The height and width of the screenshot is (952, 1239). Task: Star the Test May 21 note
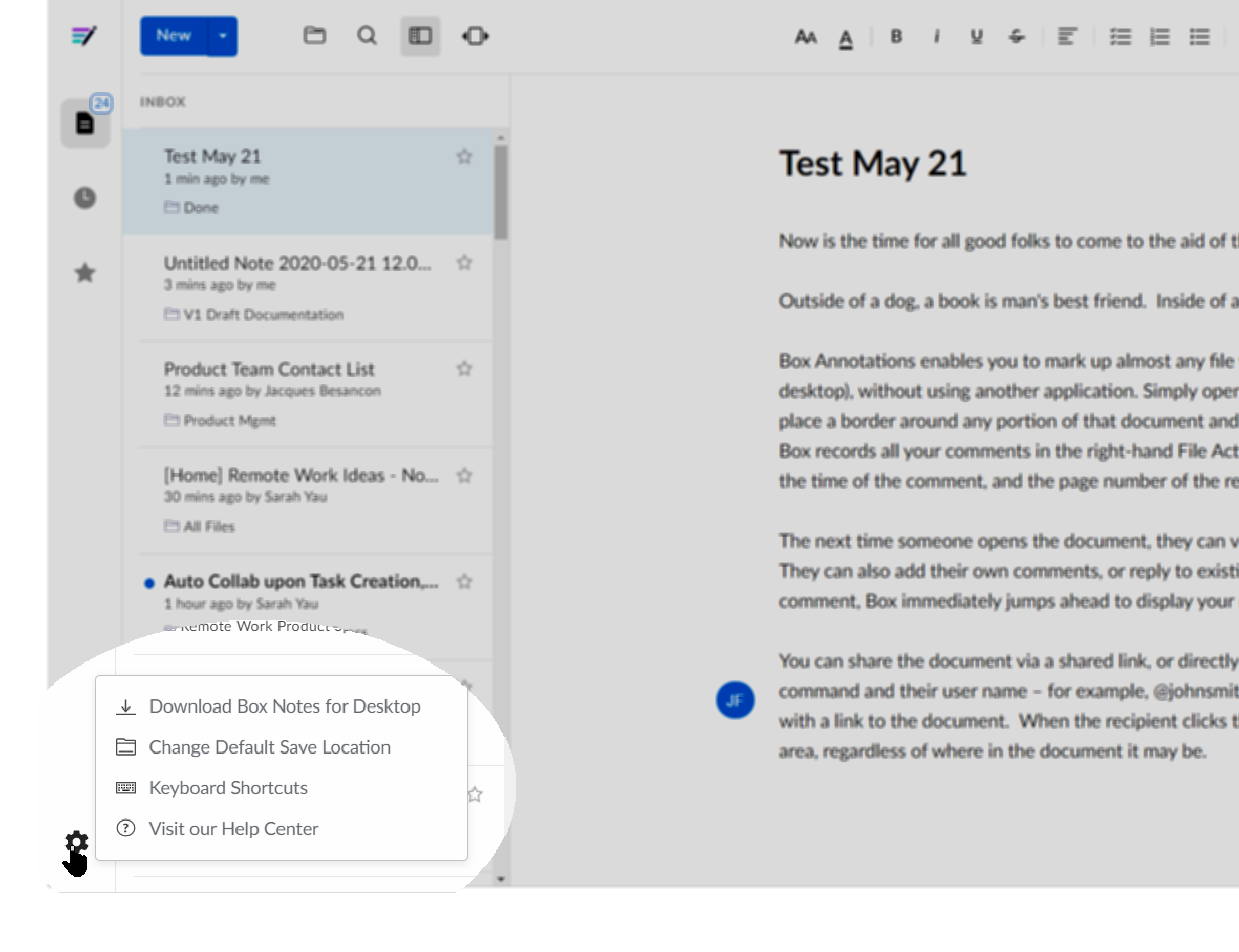(464, 156)
